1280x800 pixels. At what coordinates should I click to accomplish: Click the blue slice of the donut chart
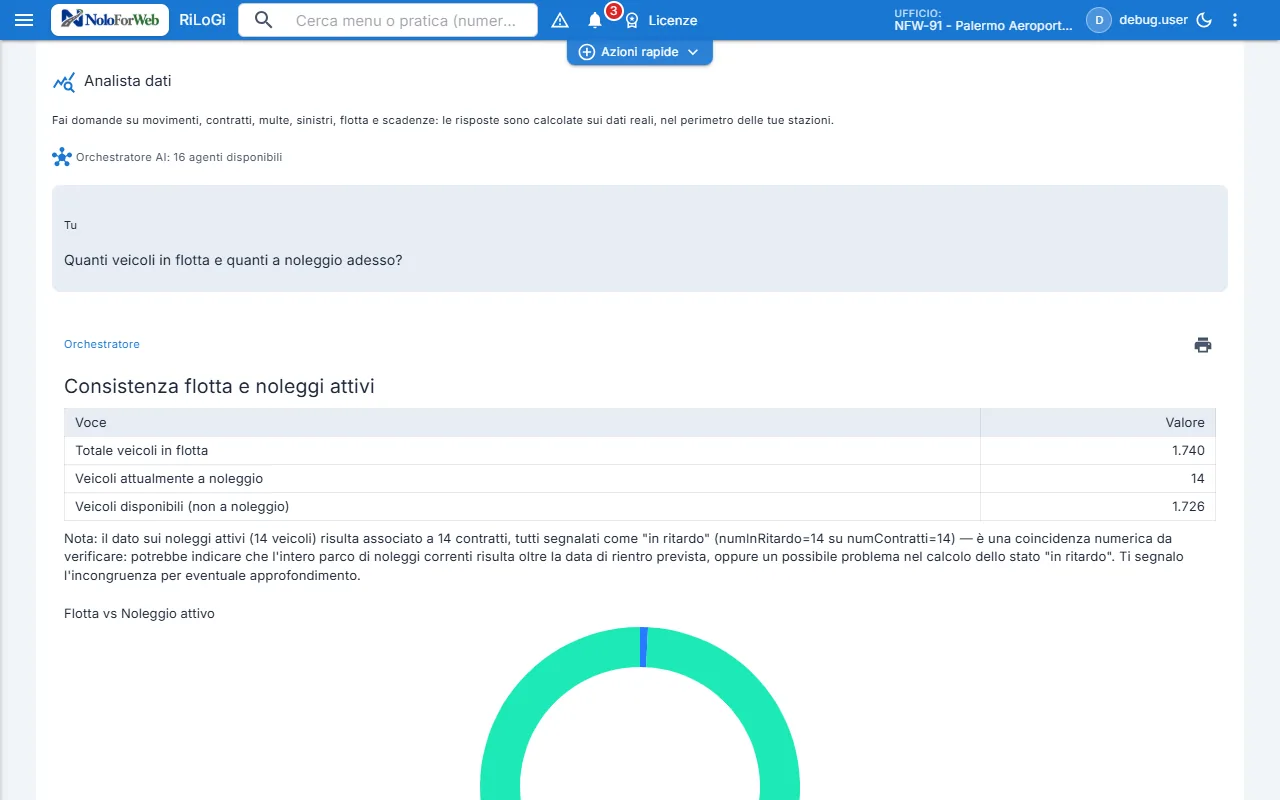pos(644,647)
